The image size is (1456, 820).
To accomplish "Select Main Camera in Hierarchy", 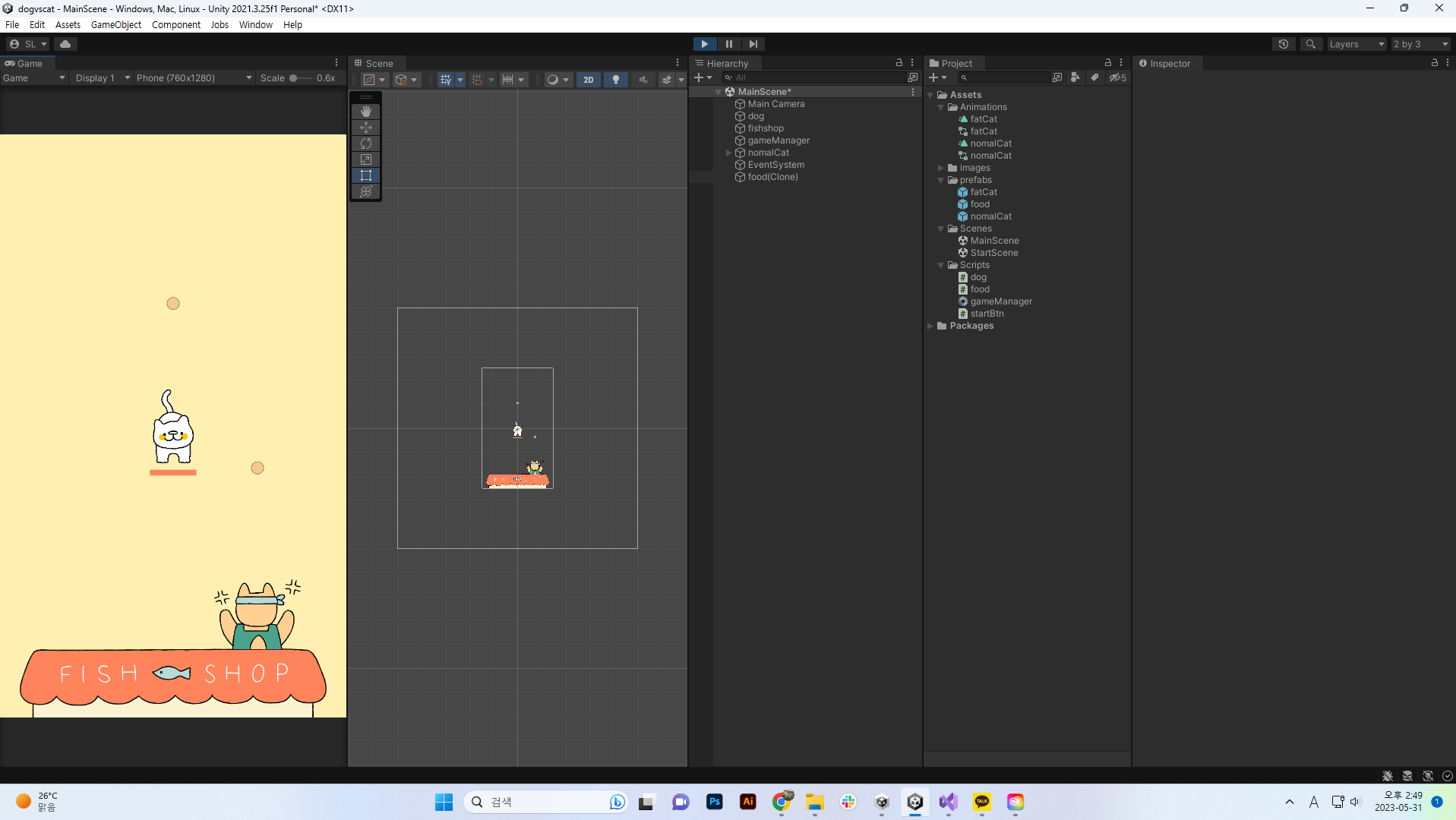I will coord(776,104).
